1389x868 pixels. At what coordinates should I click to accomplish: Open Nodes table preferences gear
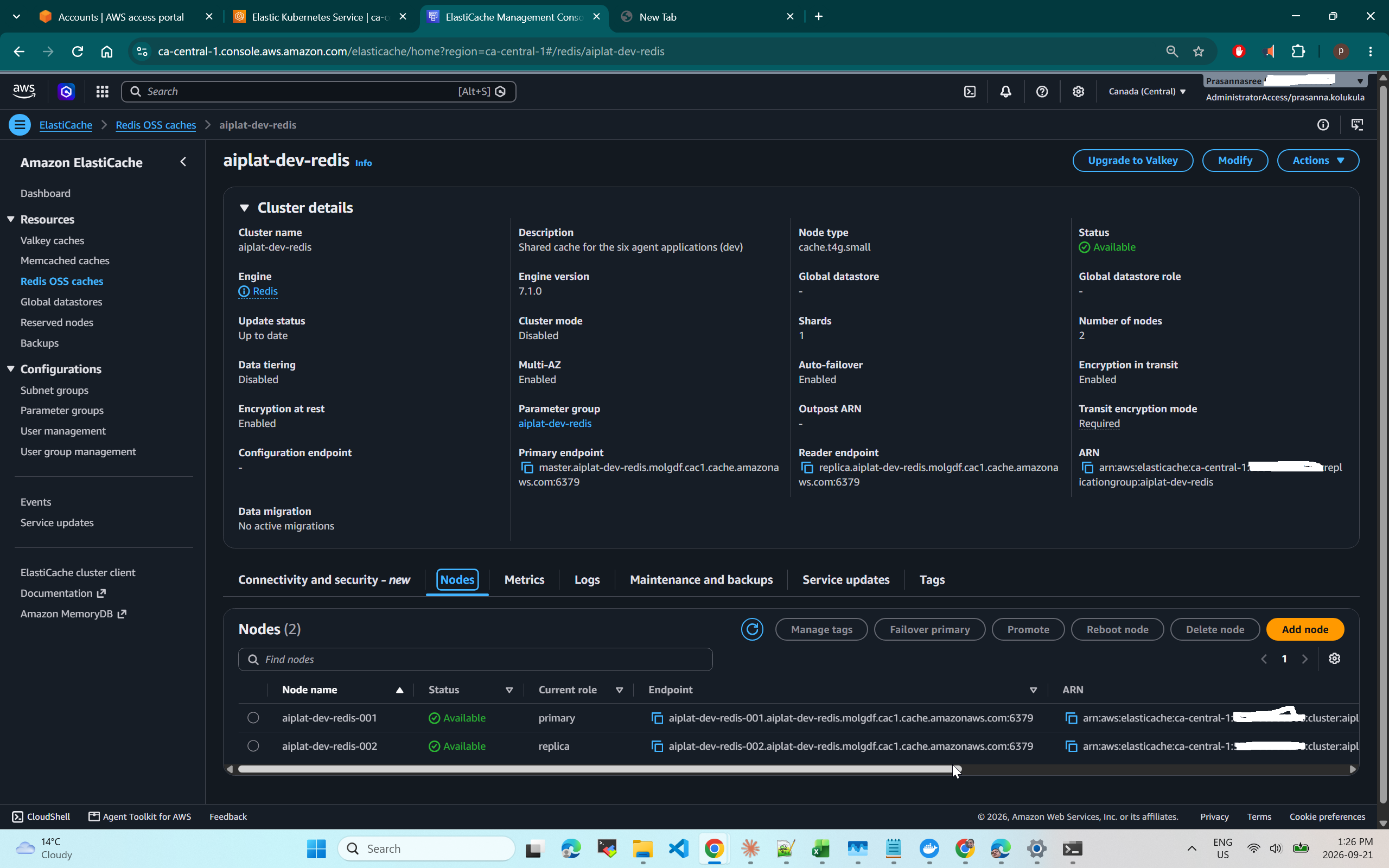pyautogui.click(x=1335, y=659)
